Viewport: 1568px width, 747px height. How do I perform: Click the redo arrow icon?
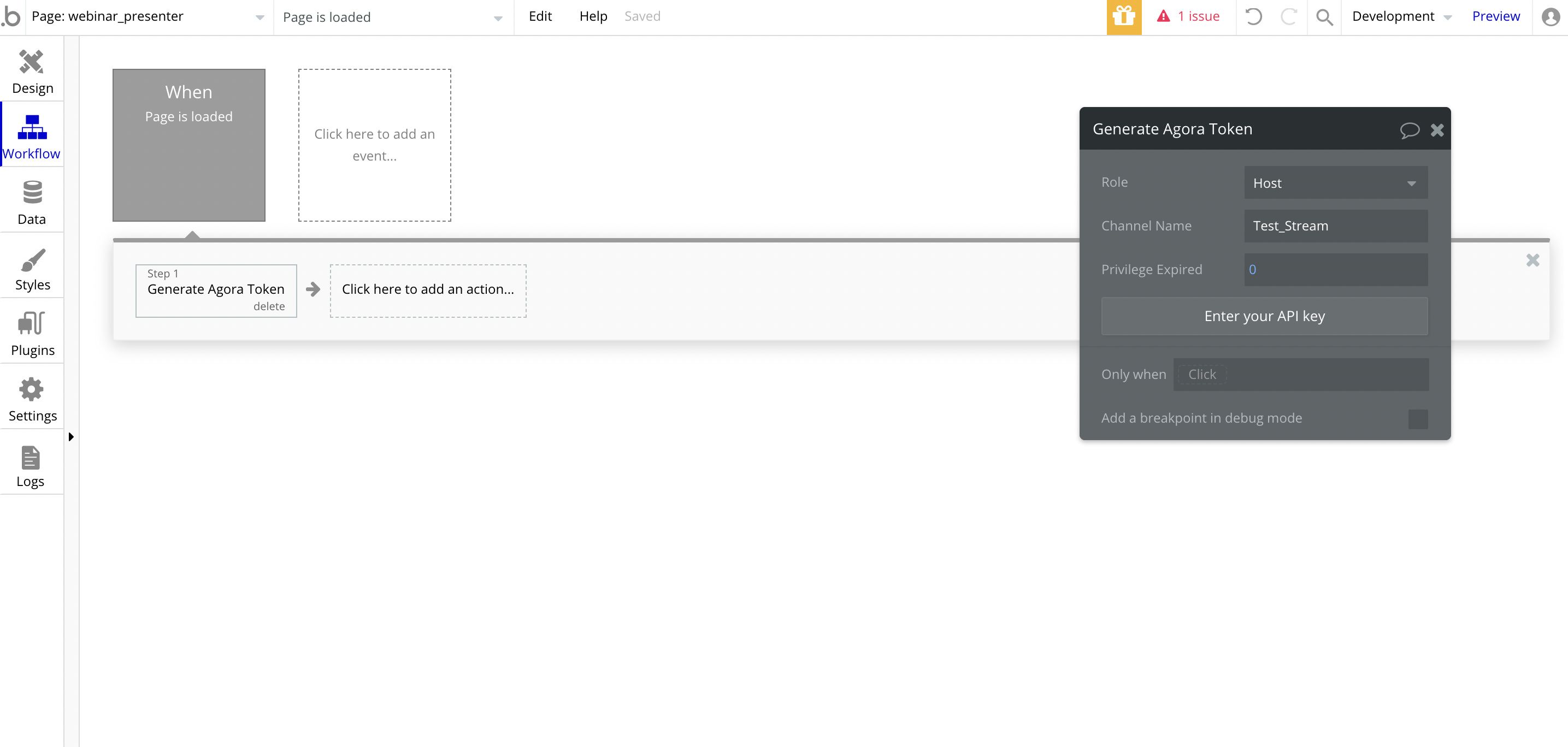[1289, 16]
